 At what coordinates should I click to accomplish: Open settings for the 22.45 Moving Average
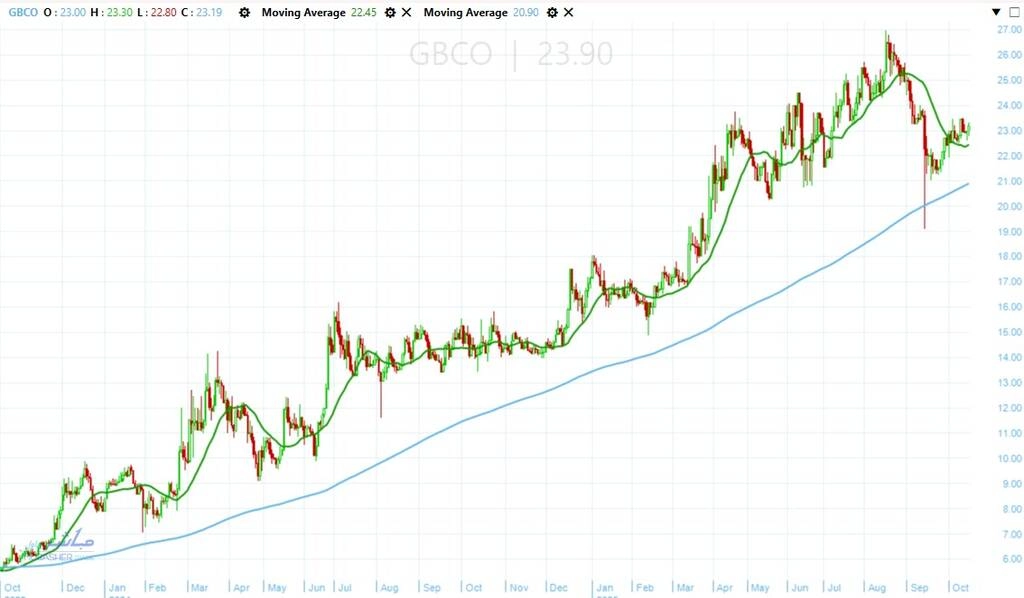[390, 12]
